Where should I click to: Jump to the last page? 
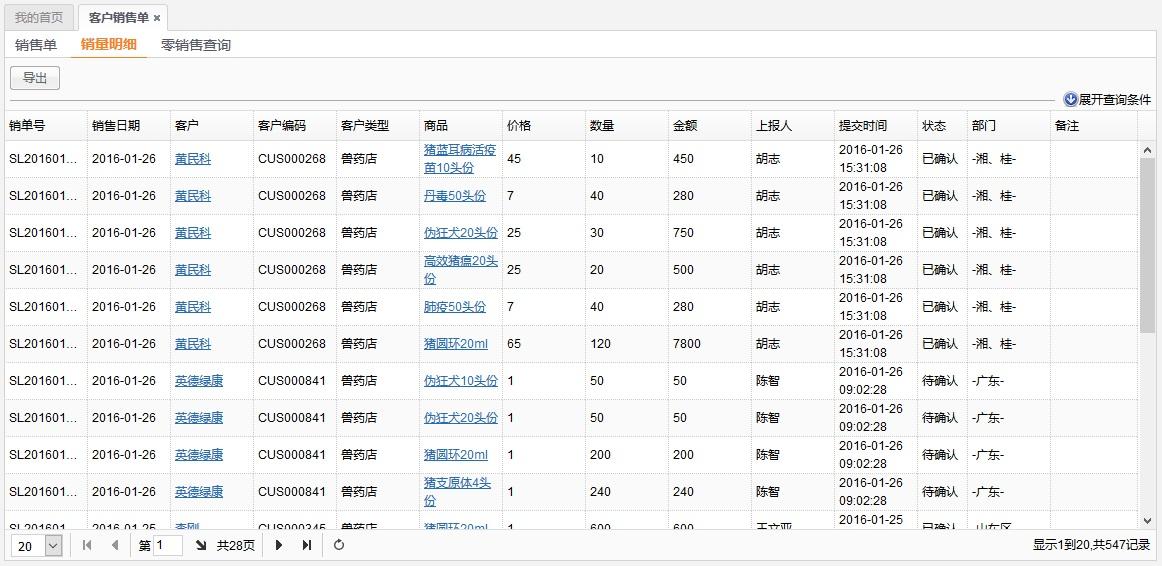(307, 545)
